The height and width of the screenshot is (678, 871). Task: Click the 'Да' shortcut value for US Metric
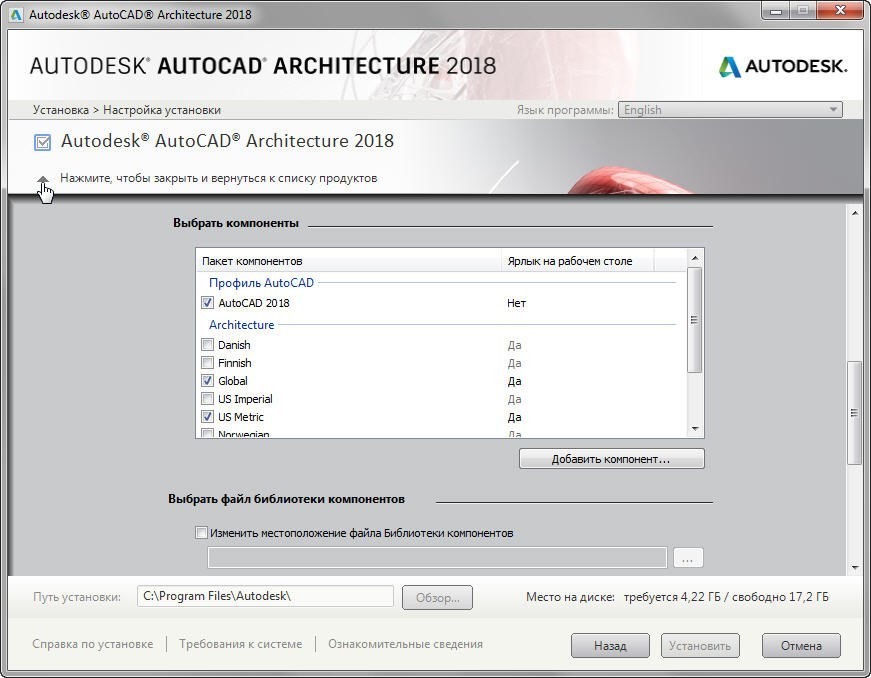[514, 417]
